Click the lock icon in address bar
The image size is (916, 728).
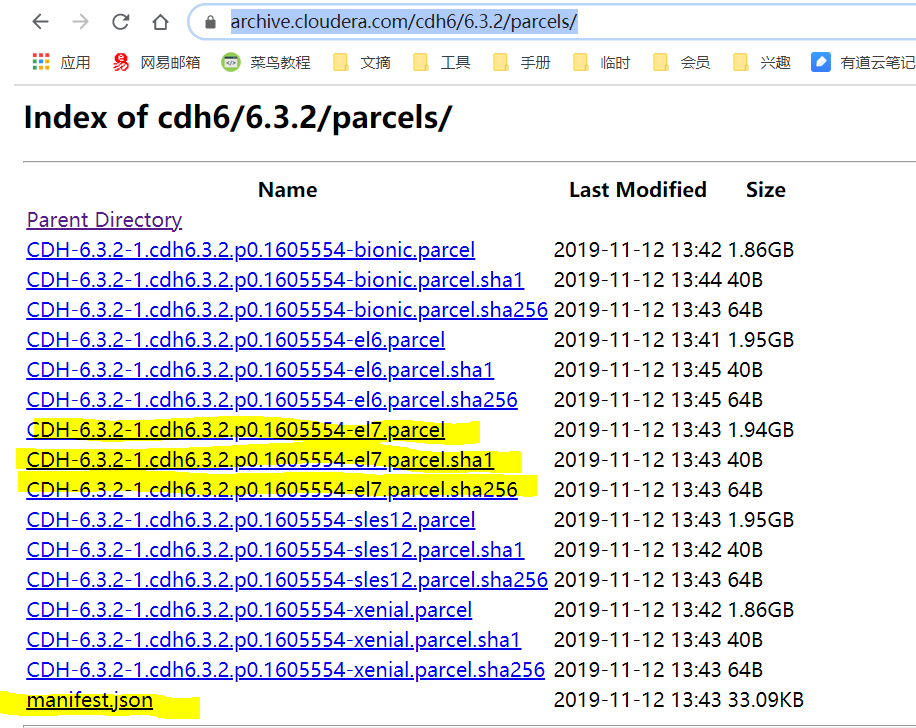pos(210,22)
